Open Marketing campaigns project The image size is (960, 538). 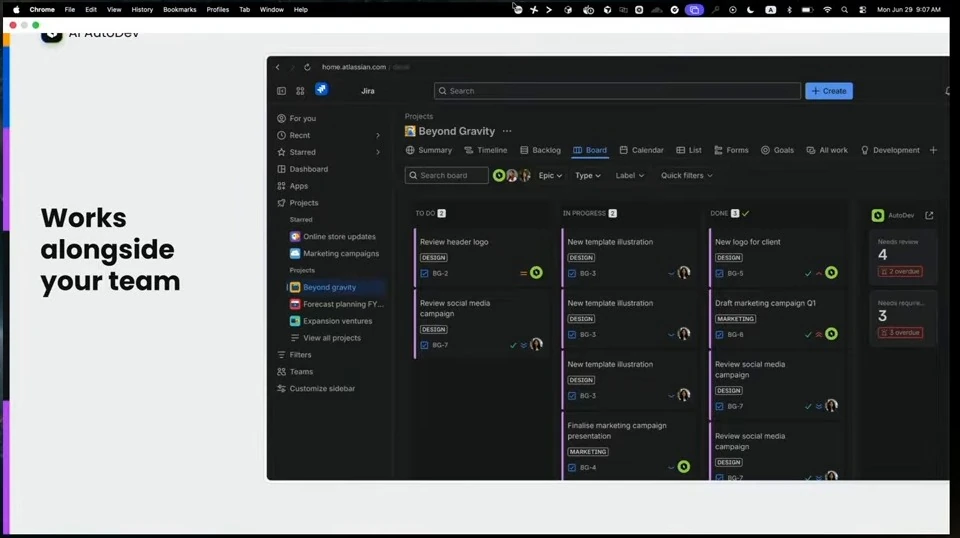[336, 253]
